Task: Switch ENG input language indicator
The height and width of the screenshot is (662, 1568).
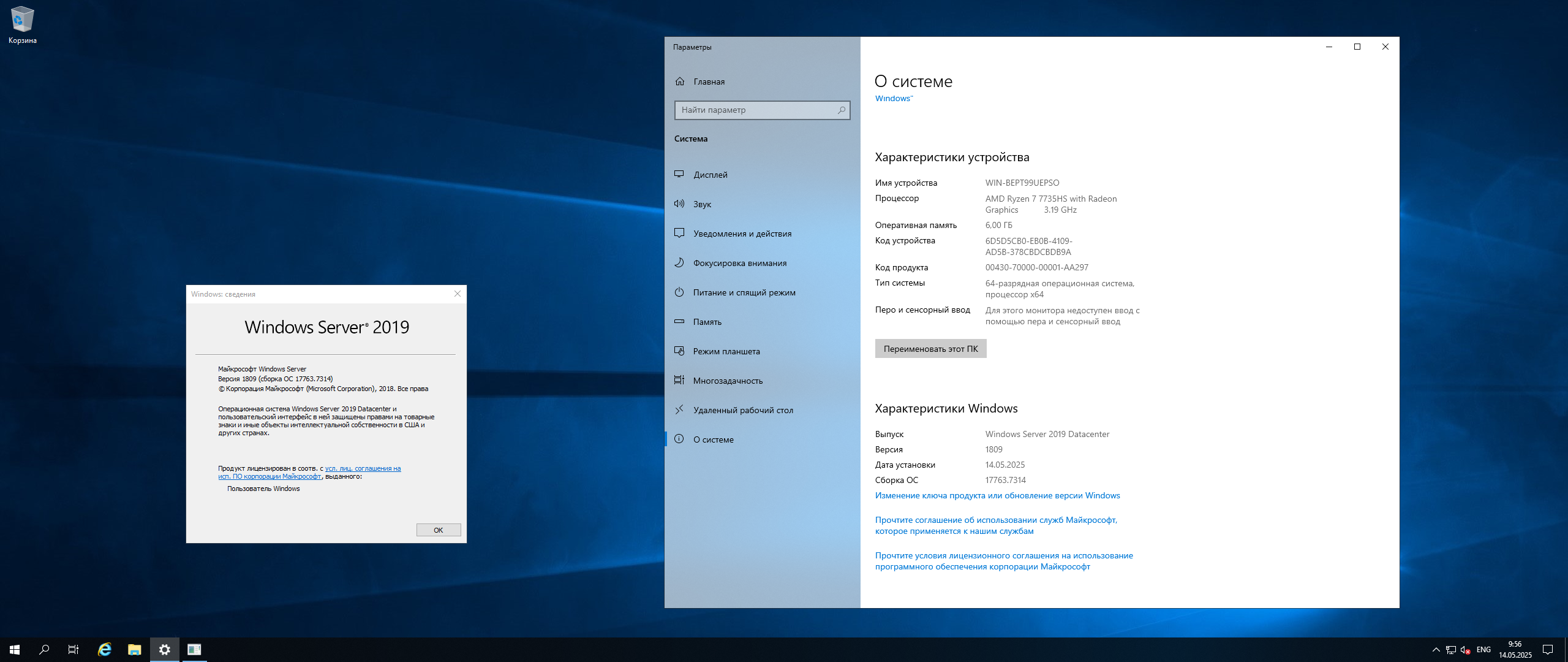Action: tap(1483, 650)
